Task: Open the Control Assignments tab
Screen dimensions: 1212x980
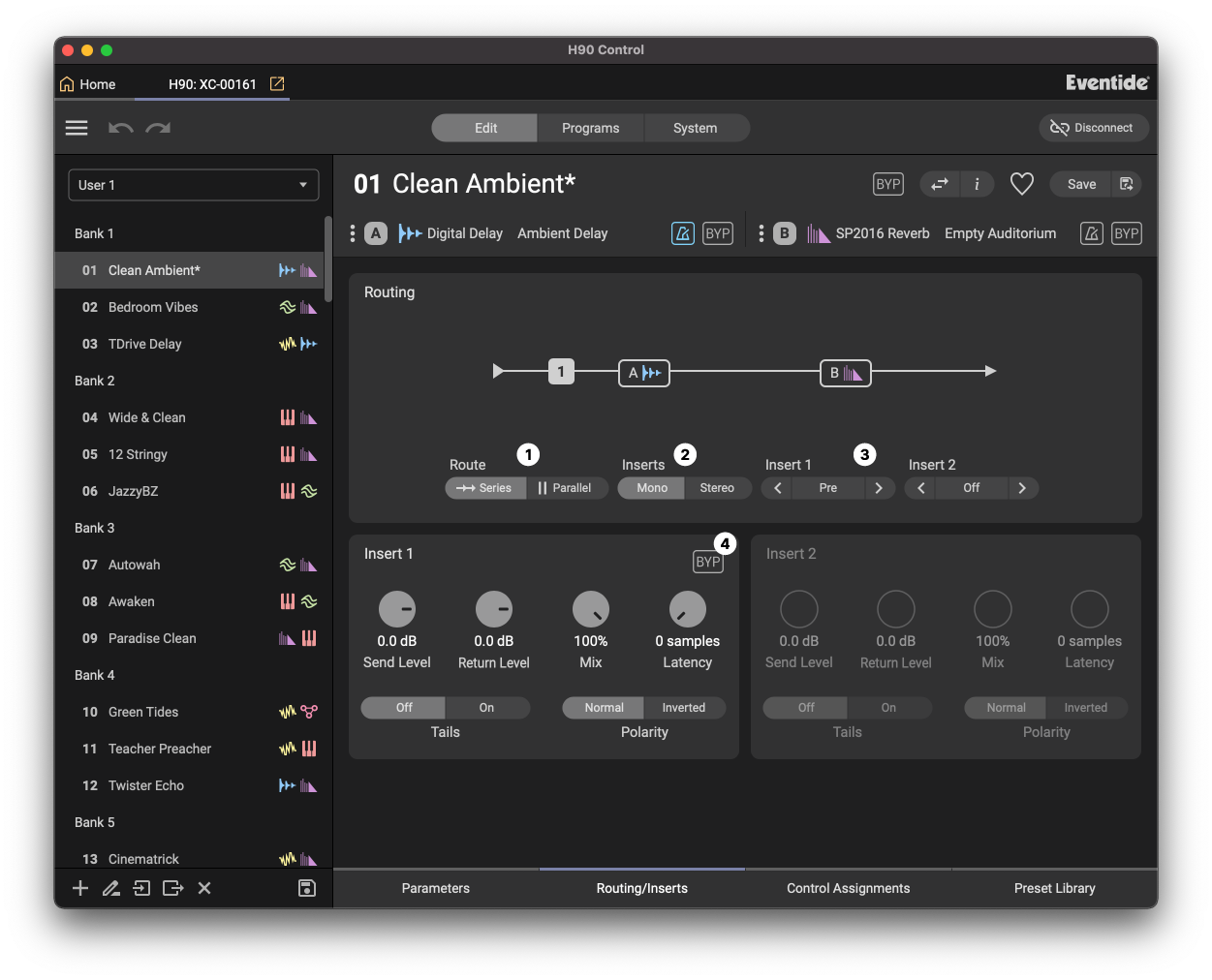Action: (848, 888)
